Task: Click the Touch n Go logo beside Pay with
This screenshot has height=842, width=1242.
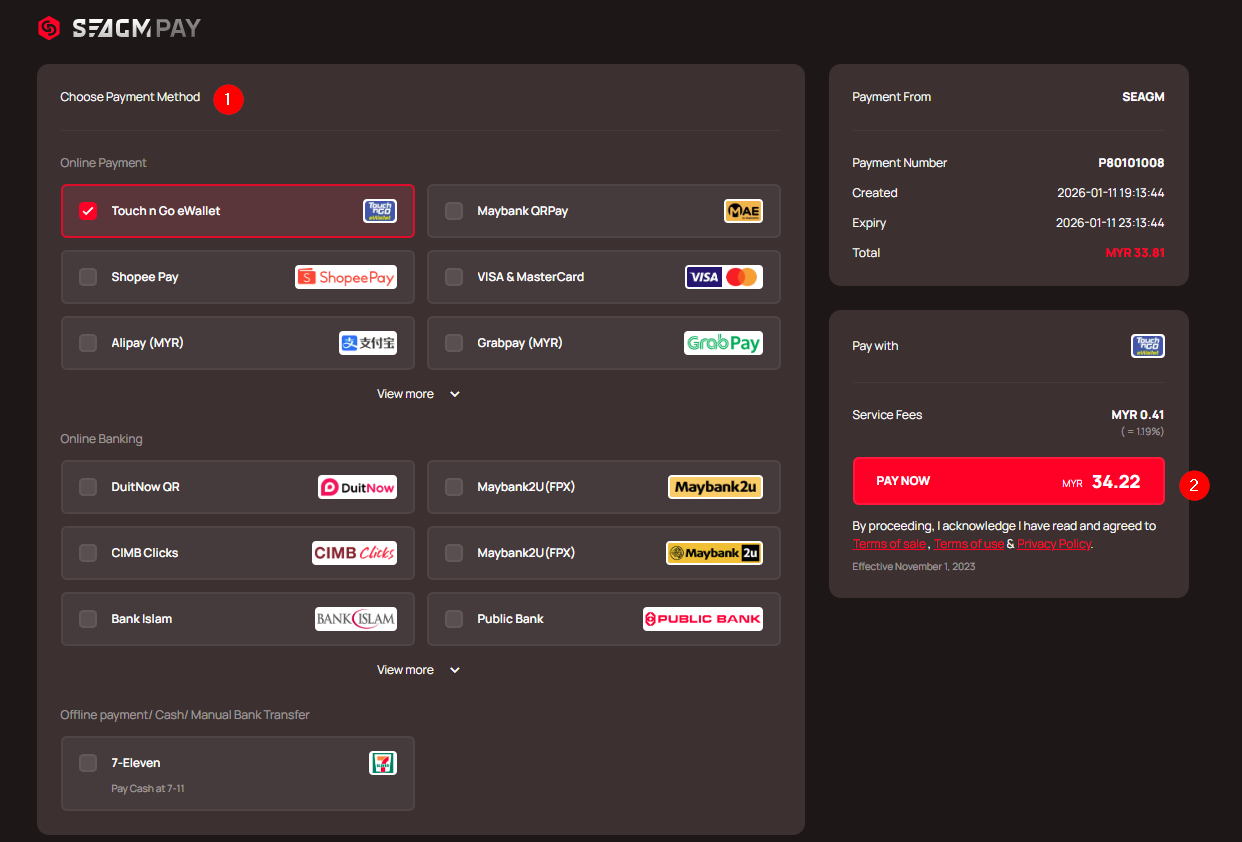Action: (1147, 346)
